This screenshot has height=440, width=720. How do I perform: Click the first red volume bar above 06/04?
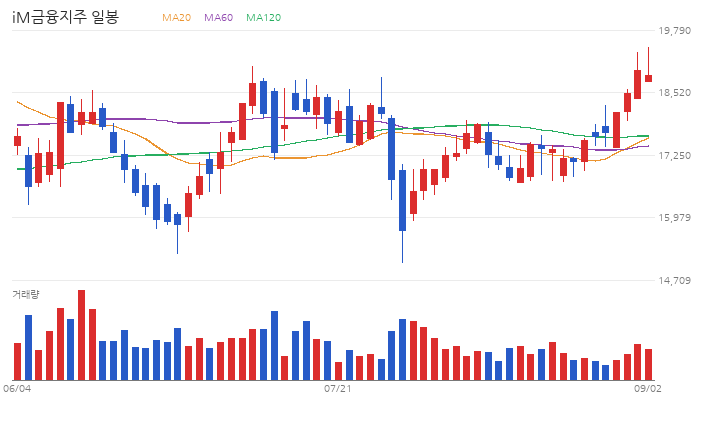17,361
